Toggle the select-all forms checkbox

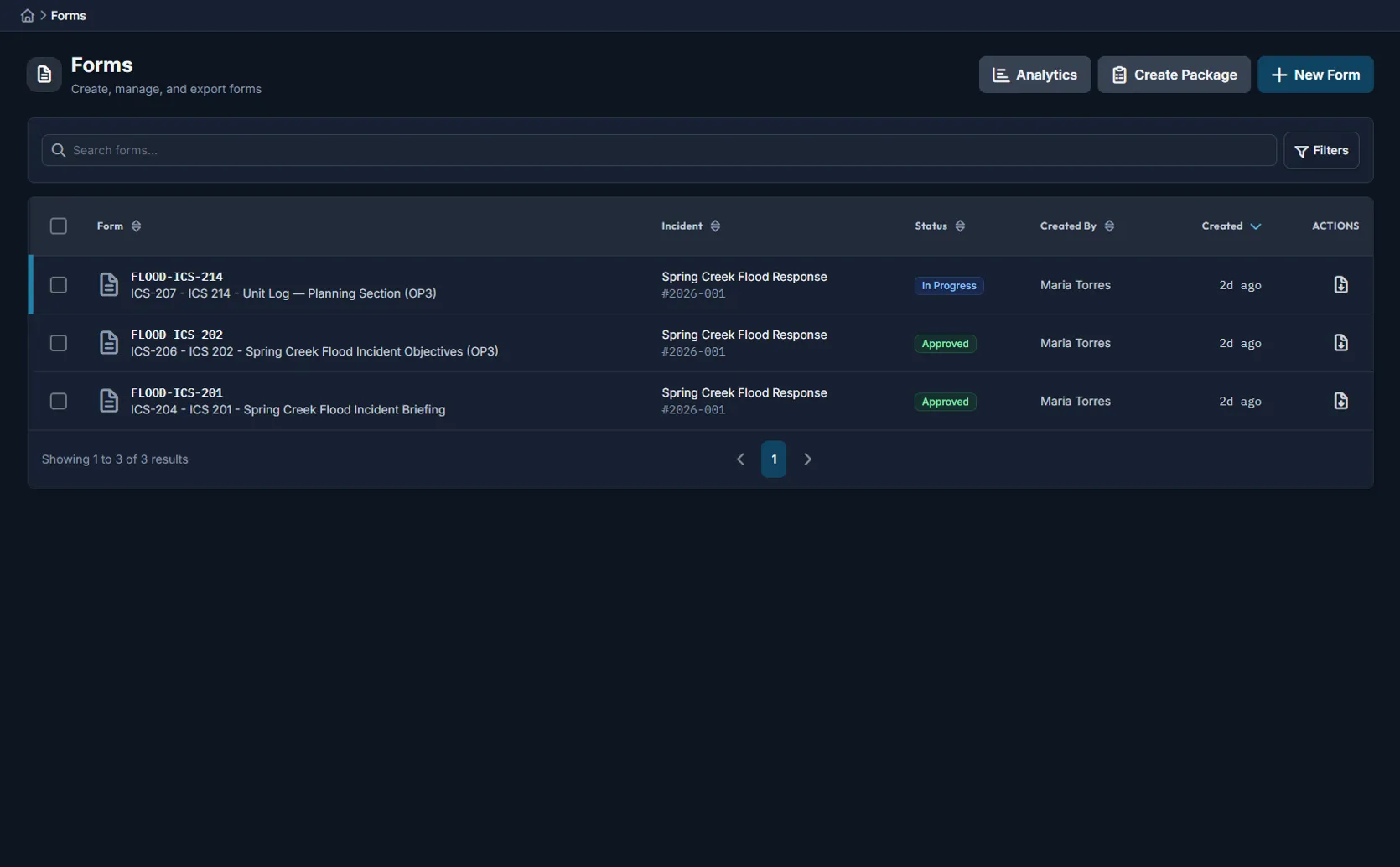(x=59, y=226)
